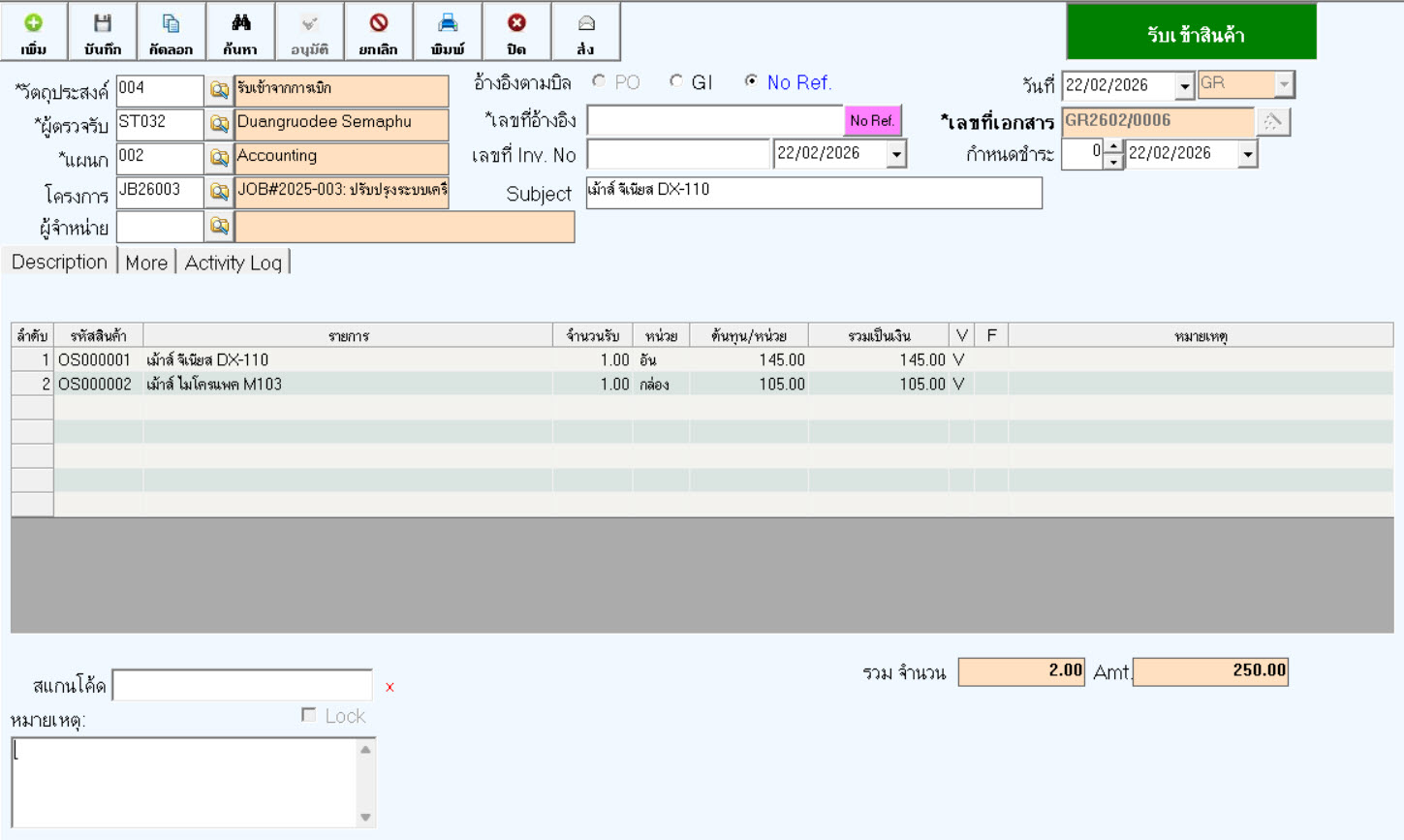Switch to the More tab
Screen dimensions: 1404x840
coord(146,263)
